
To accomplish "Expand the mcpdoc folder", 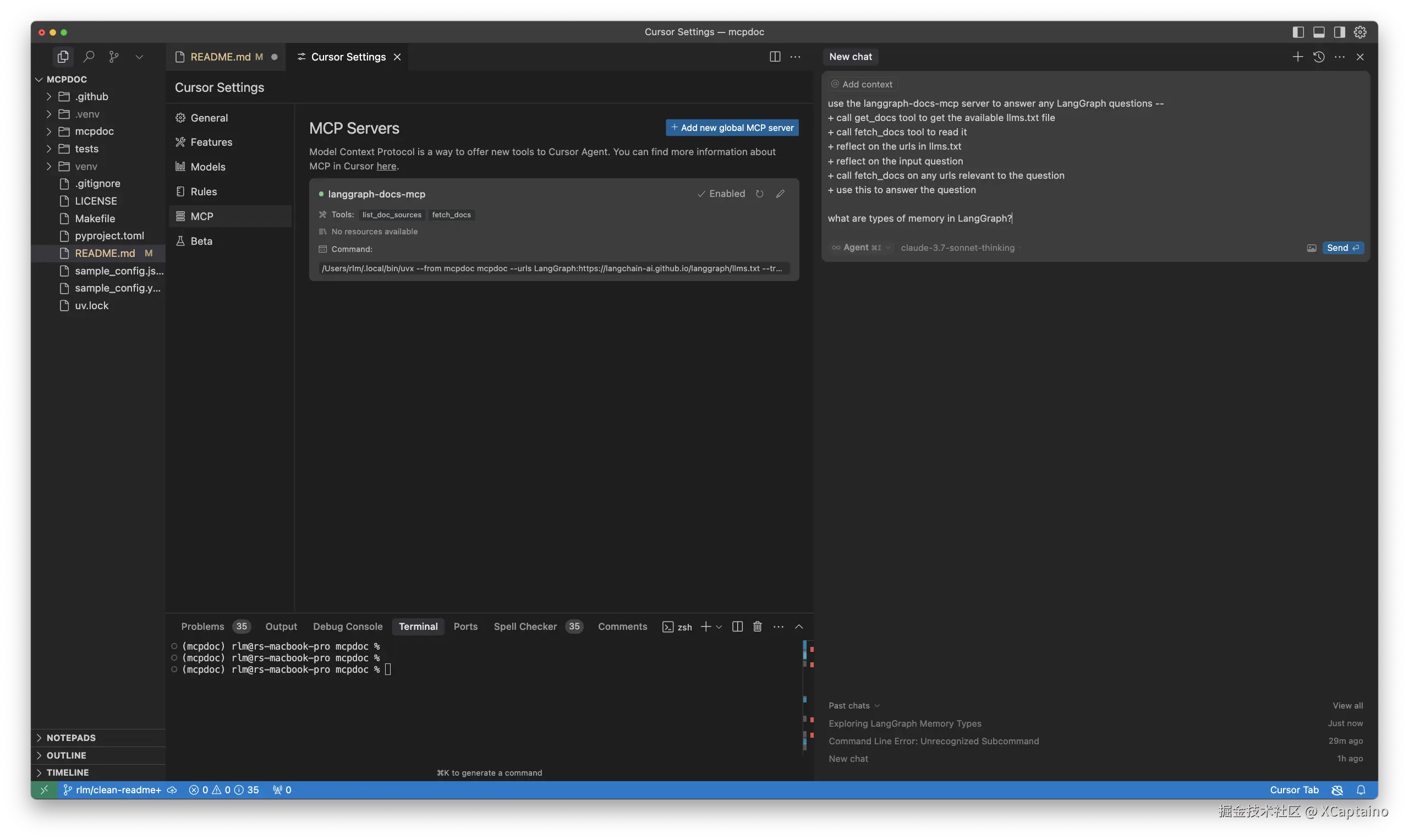I will [94, 131].
